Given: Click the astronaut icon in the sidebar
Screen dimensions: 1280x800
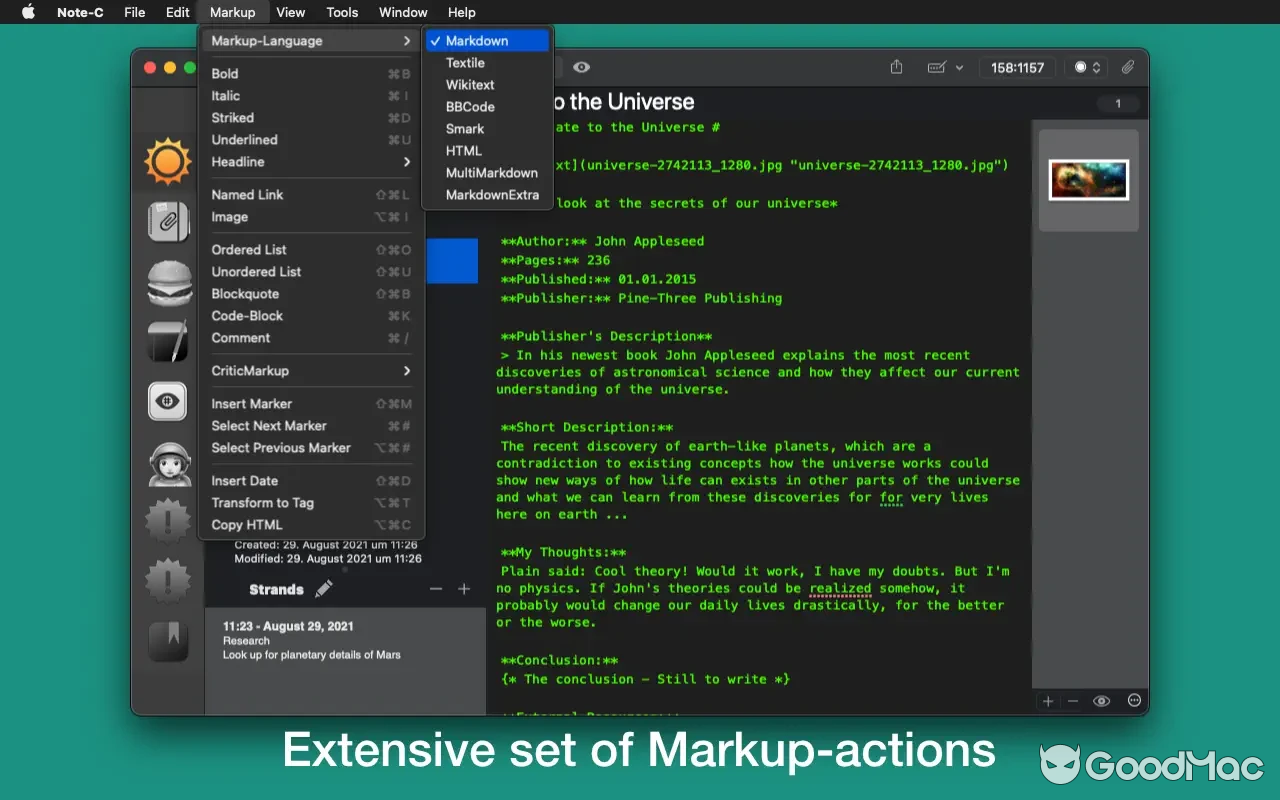Looking at the screenshot, I should pyautogui.click(x=167, y=463).
